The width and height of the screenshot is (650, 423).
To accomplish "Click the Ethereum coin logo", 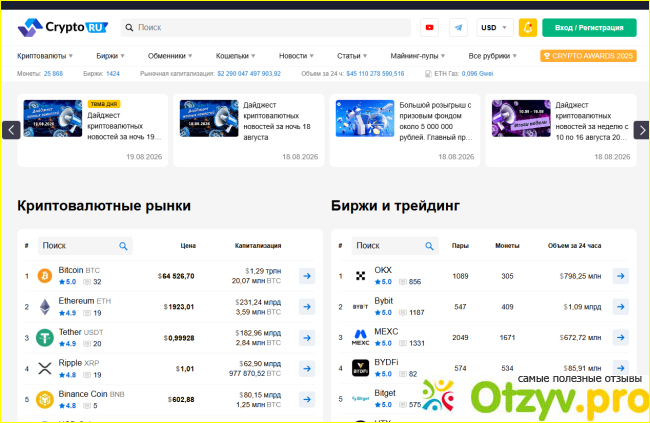I will 45,307.
